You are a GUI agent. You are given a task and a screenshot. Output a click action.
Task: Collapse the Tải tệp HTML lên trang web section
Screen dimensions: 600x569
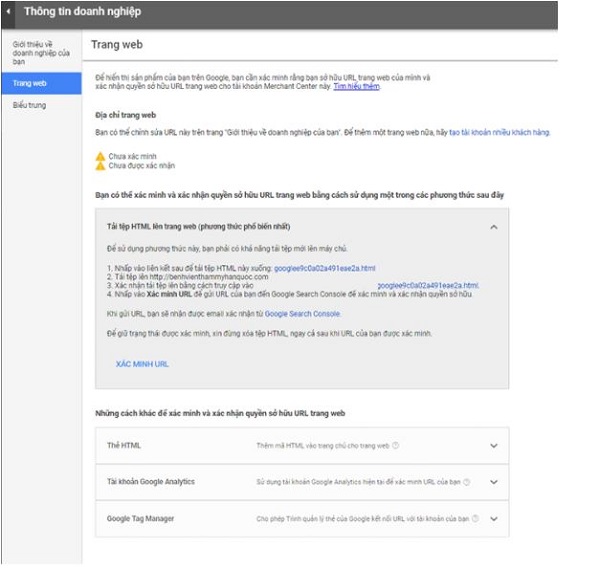coord(493,227)
